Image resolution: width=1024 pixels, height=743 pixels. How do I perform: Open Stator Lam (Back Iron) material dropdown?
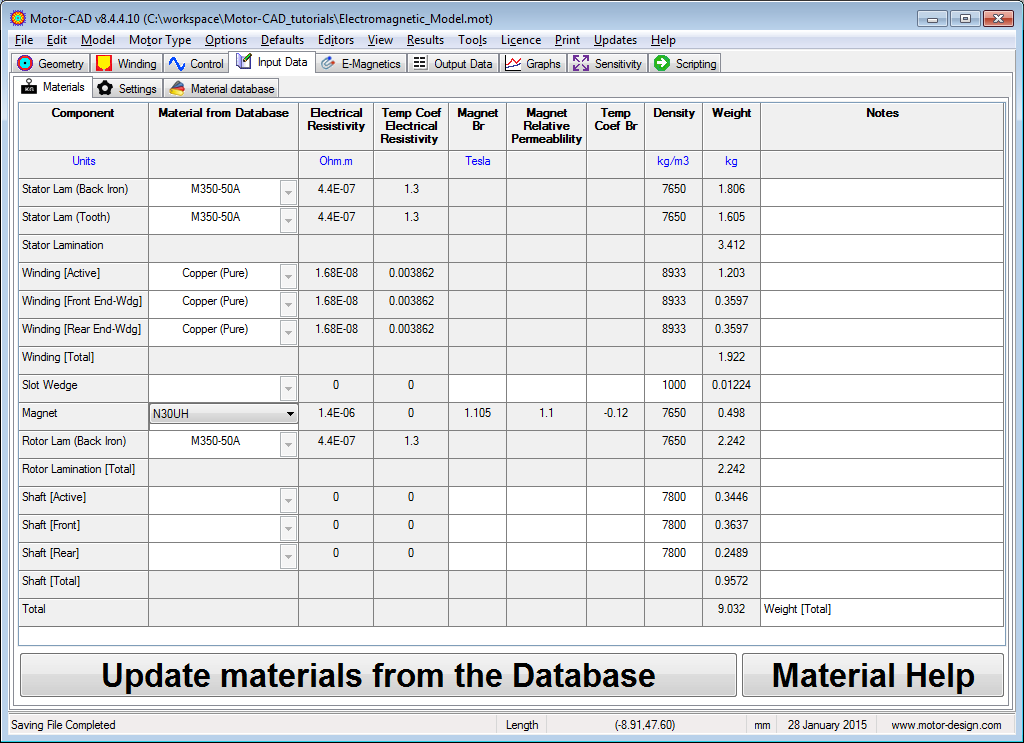point(288,192)
